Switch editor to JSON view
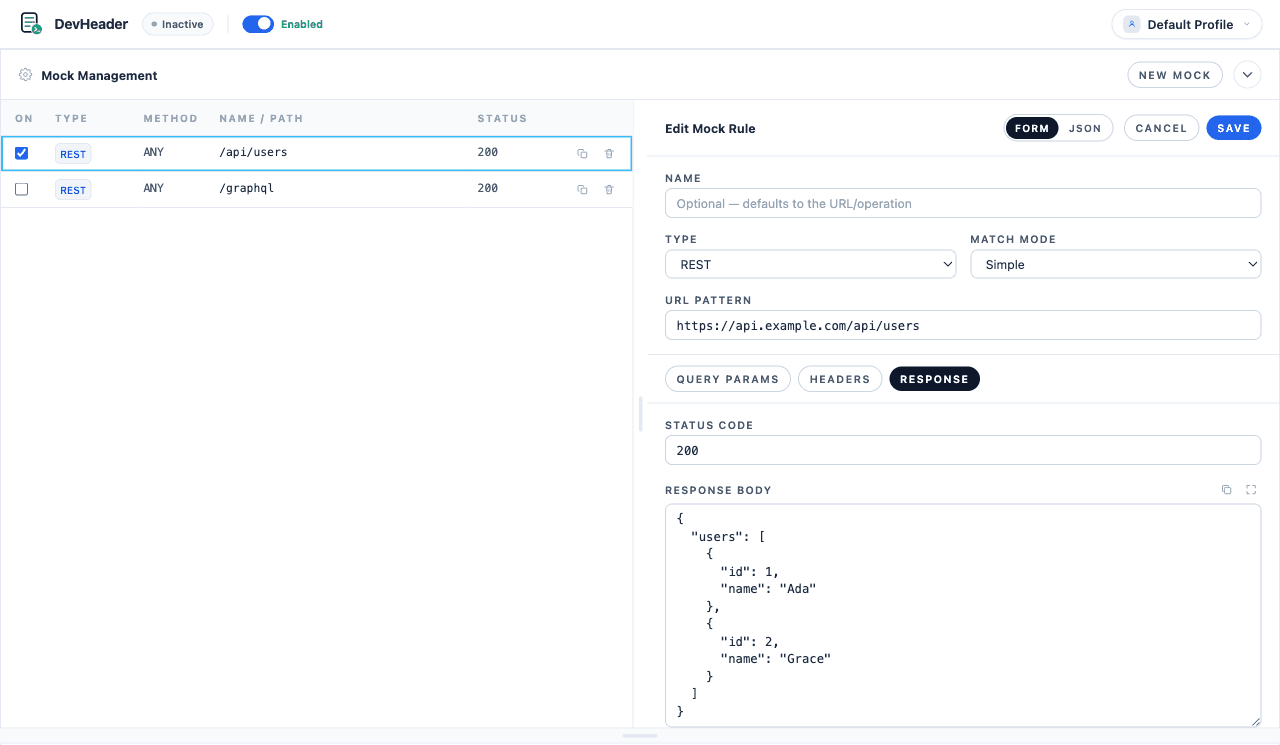This screenshot has height=745, width=1280. (x=1085, y=128)
